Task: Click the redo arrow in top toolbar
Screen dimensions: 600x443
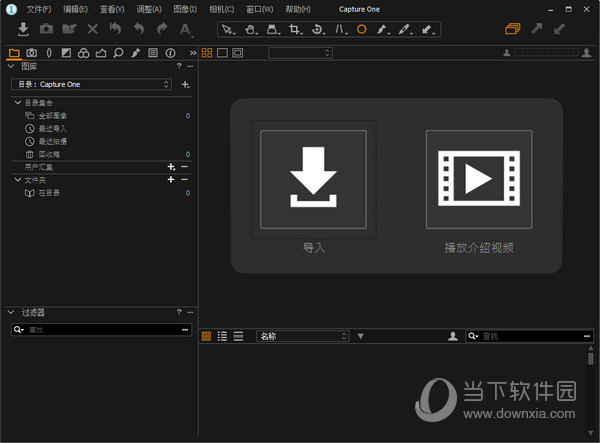Action: (x=162, y=29)
